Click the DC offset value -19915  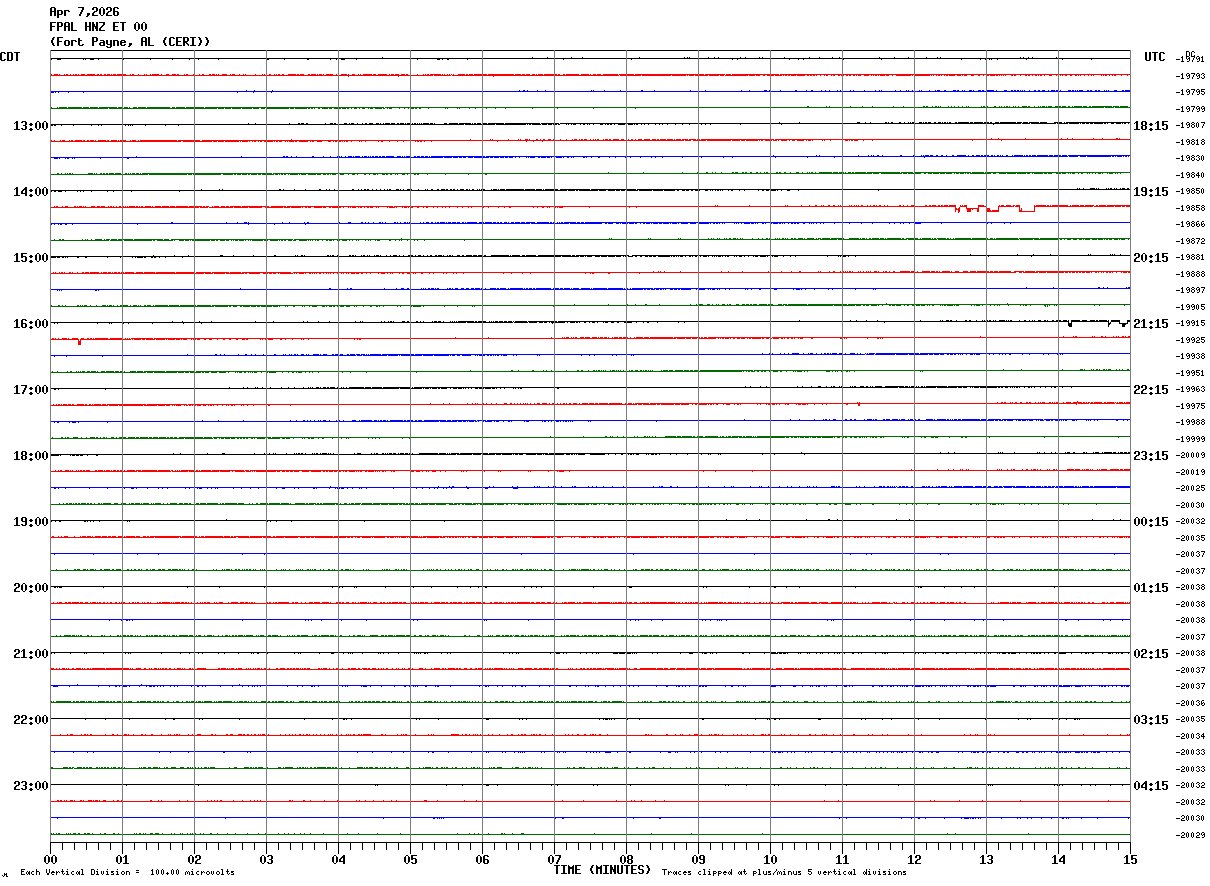[x=1190, y=324]
